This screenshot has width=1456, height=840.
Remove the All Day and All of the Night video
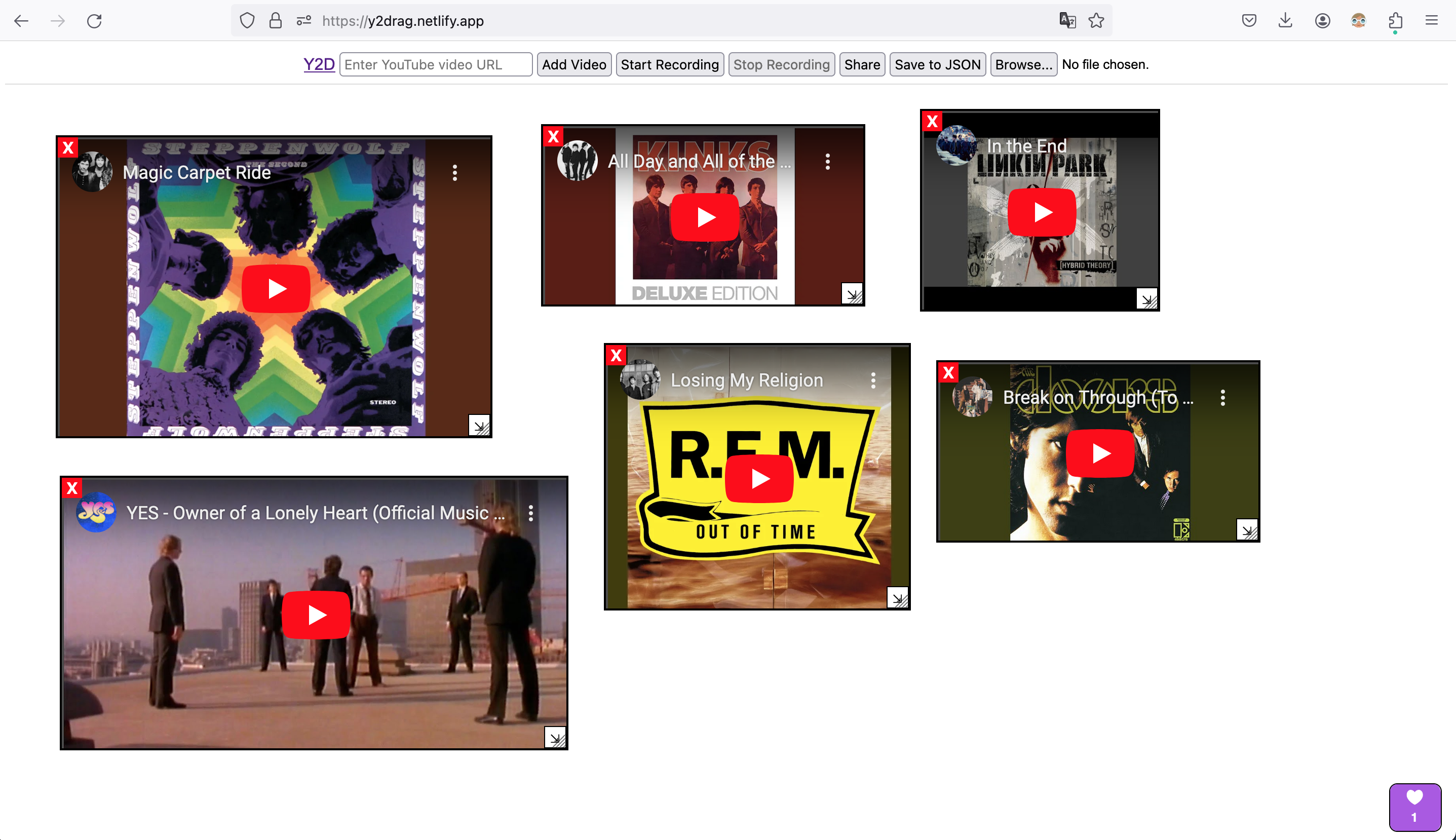[553, 137]
